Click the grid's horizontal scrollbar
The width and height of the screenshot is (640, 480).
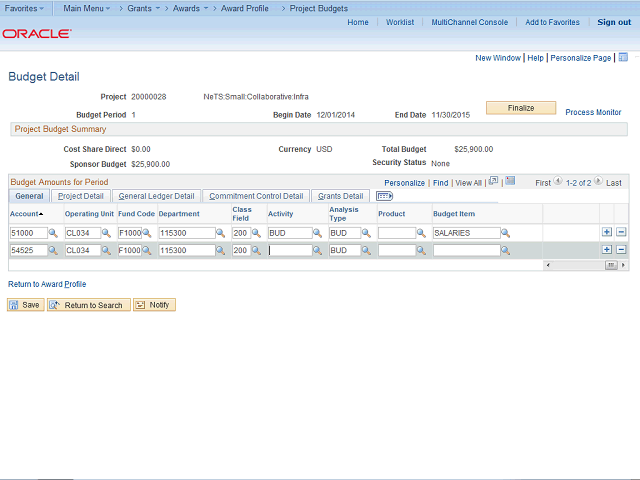click(585, 265)
